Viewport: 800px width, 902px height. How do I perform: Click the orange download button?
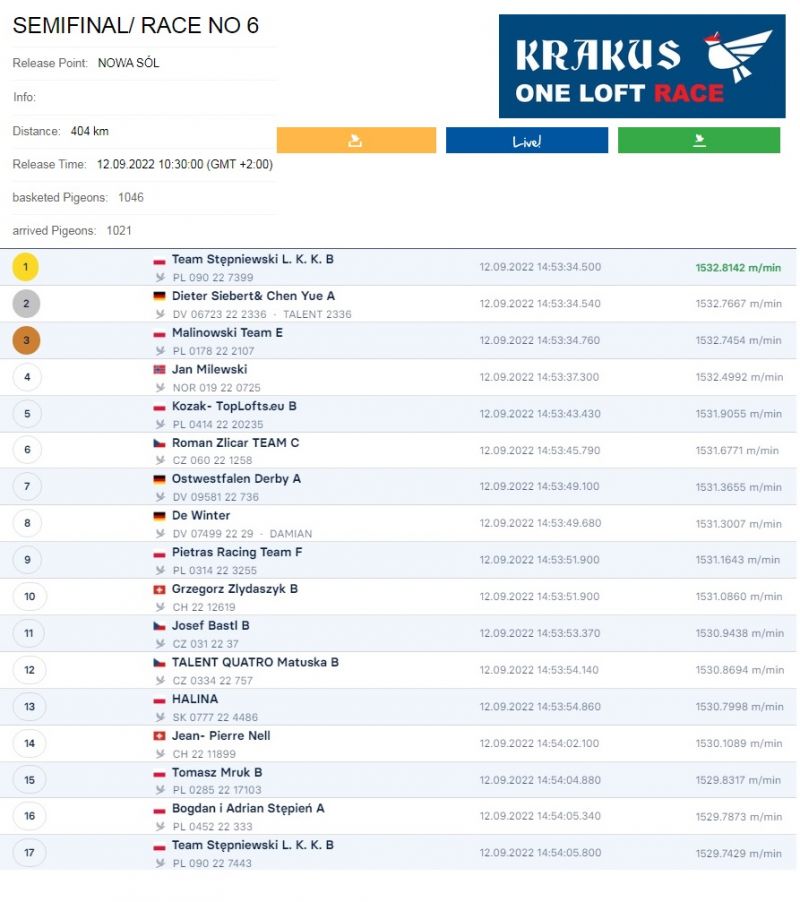pyautogui.click(x=356, y=141)
